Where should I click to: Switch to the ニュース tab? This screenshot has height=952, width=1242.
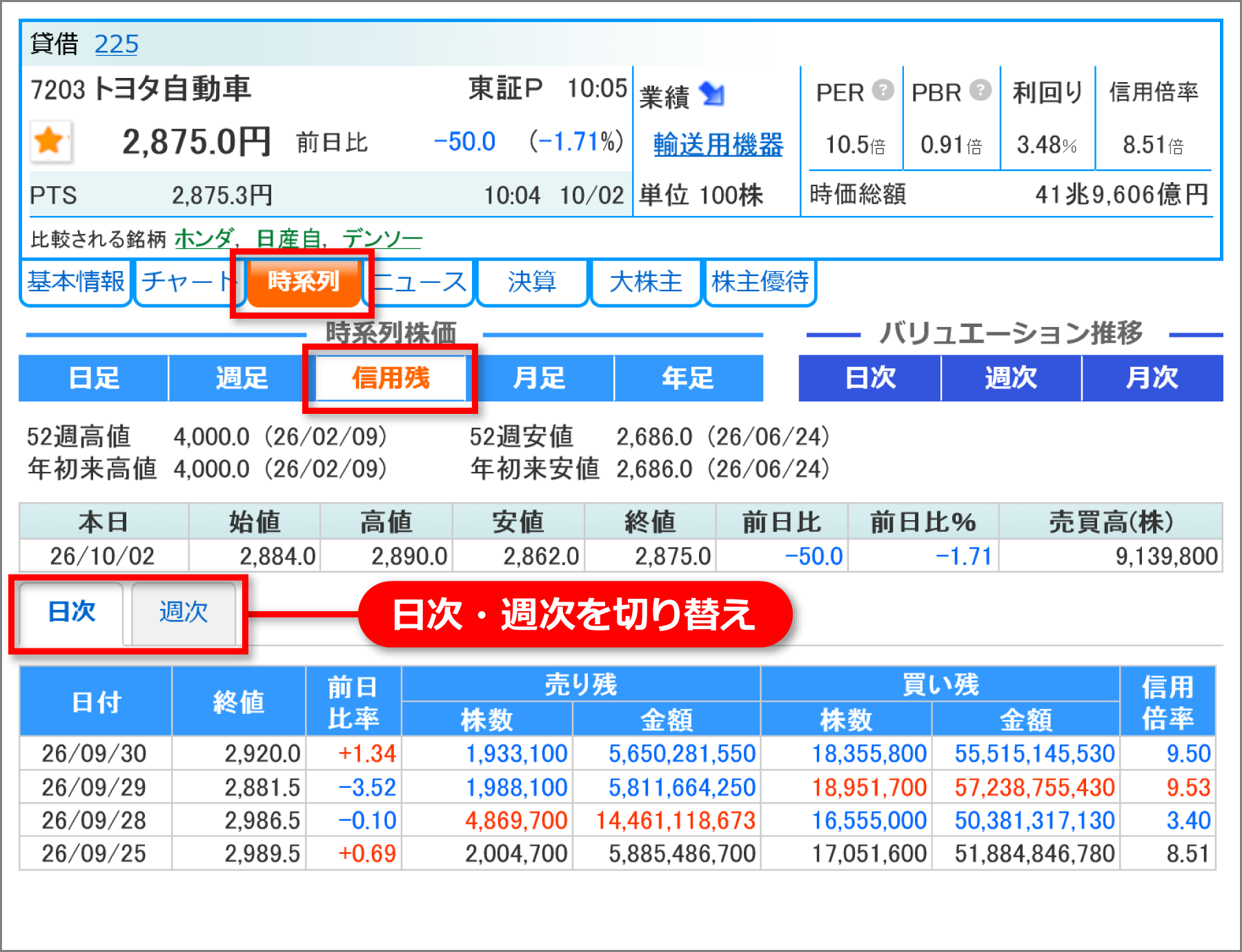(420, 281)
